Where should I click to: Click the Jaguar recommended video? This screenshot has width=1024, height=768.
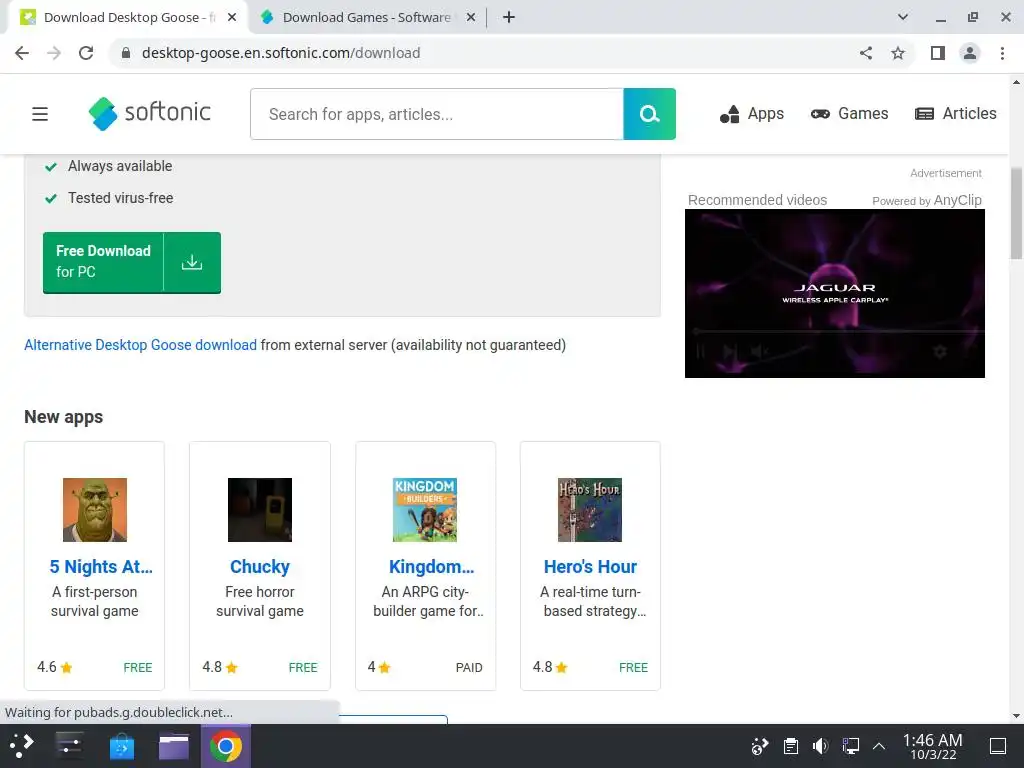(835, 293)
